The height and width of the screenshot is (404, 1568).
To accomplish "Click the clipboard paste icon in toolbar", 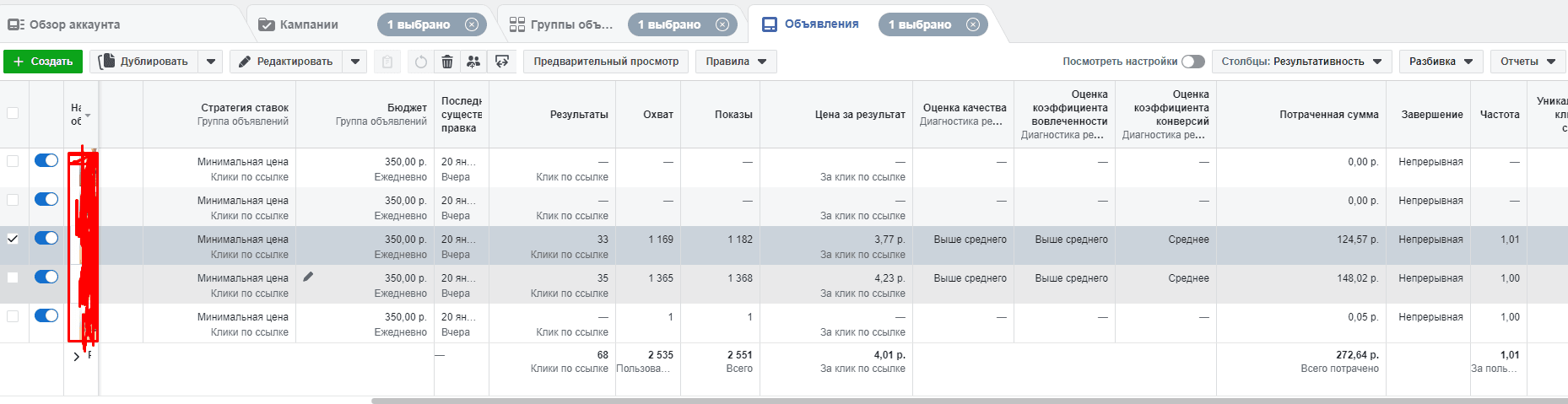I will pyautogui.click(x=387, y=62).
